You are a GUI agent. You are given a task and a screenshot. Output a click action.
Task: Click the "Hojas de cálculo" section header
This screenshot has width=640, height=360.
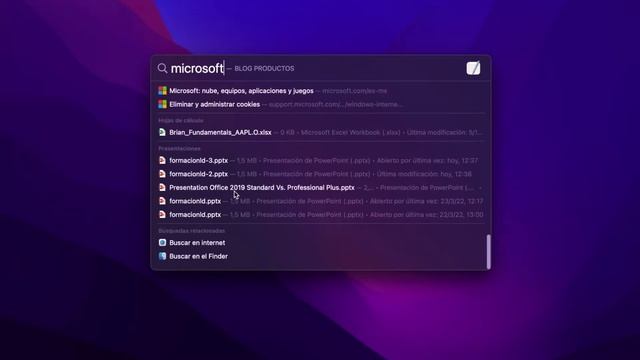[x=181, y=120]
